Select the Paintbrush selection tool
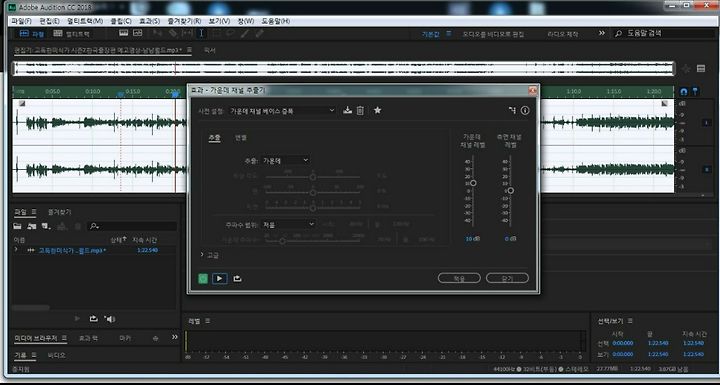The width and height of the screenshot is (720, 385). tap(245, 33)
